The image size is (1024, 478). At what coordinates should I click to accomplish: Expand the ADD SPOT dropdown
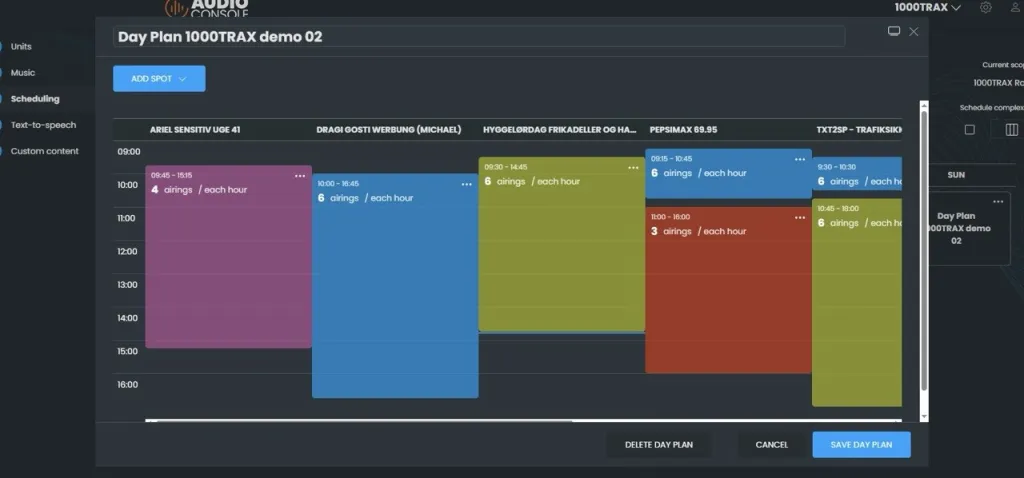tap(159, 79)
